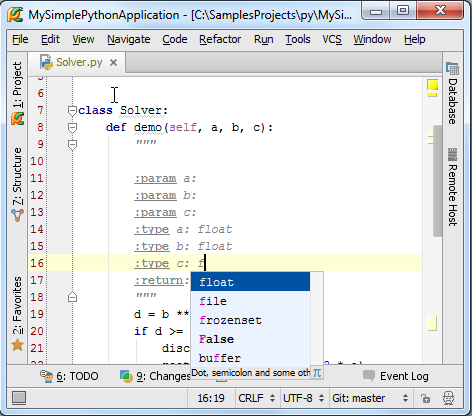Open the Git: master branch dropdown
Viewport: 472px width, 416px height.
tap(370, 398)
